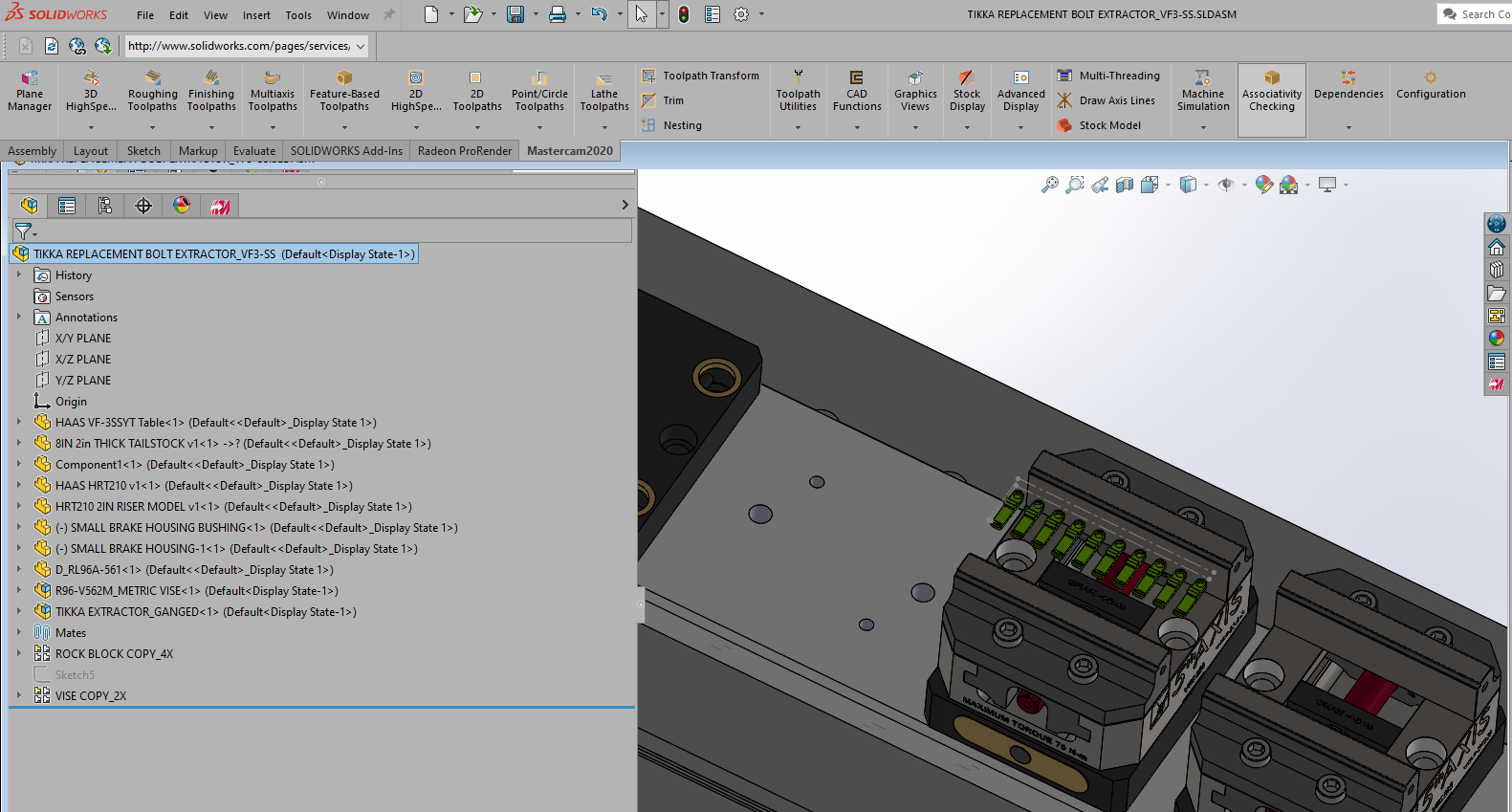Image resolution: width=1512 pixels, height=812 pixels.
Task: Open the Insert menu
Action: point(256,15)
